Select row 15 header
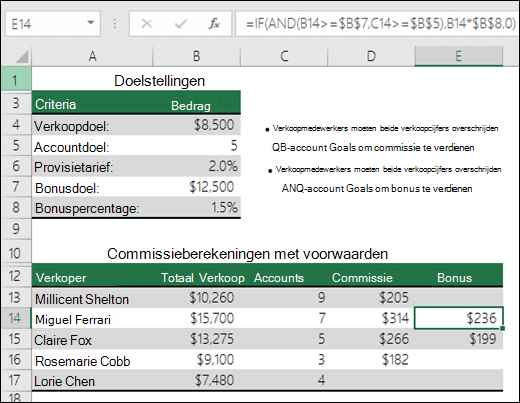Screen dimensions: 520x403 [16, 339]
